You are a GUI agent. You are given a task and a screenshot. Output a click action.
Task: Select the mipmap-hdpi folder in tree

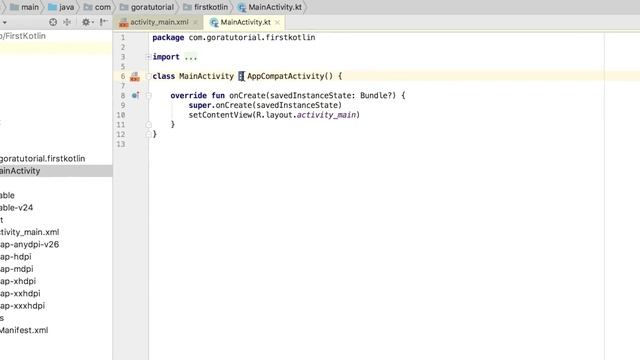tap(16, 257)
